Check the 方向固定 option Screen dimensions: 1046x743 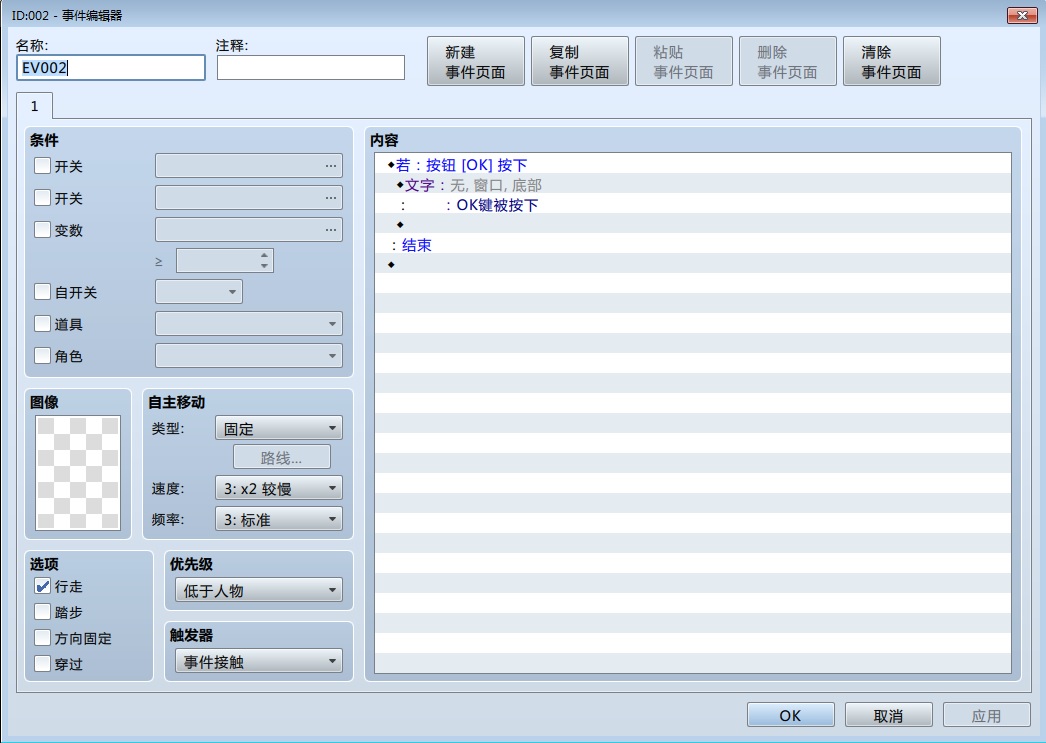coord(42,638)
